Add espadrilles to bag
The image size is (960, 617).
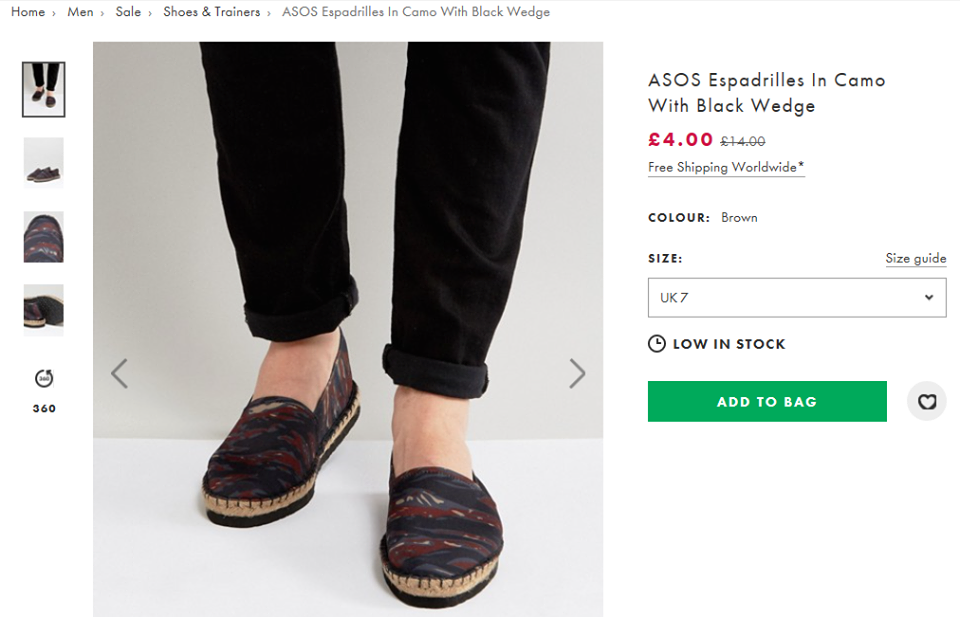pyautogui.click(x=767, y=401)
